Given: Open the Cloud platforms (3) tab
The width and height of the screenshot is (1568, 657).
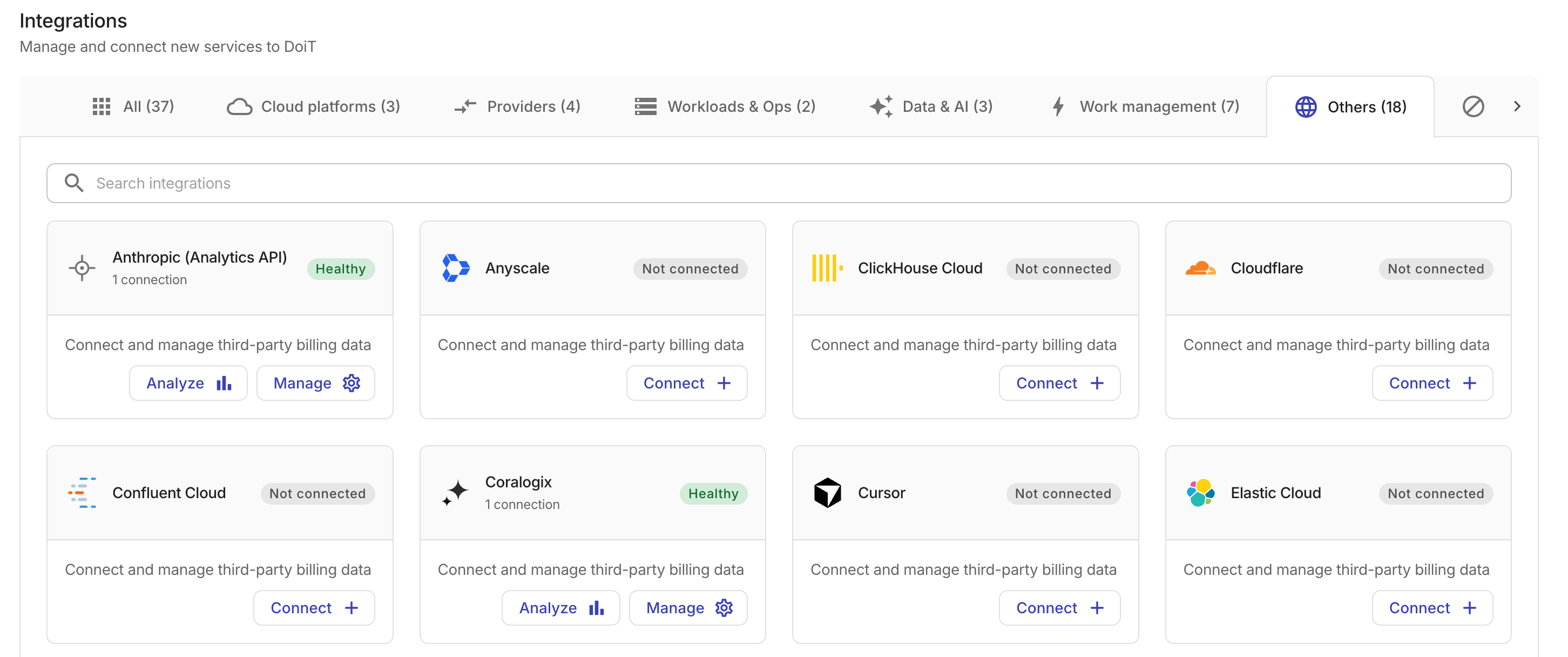Looking at the screenshot, I should point(314,106).
